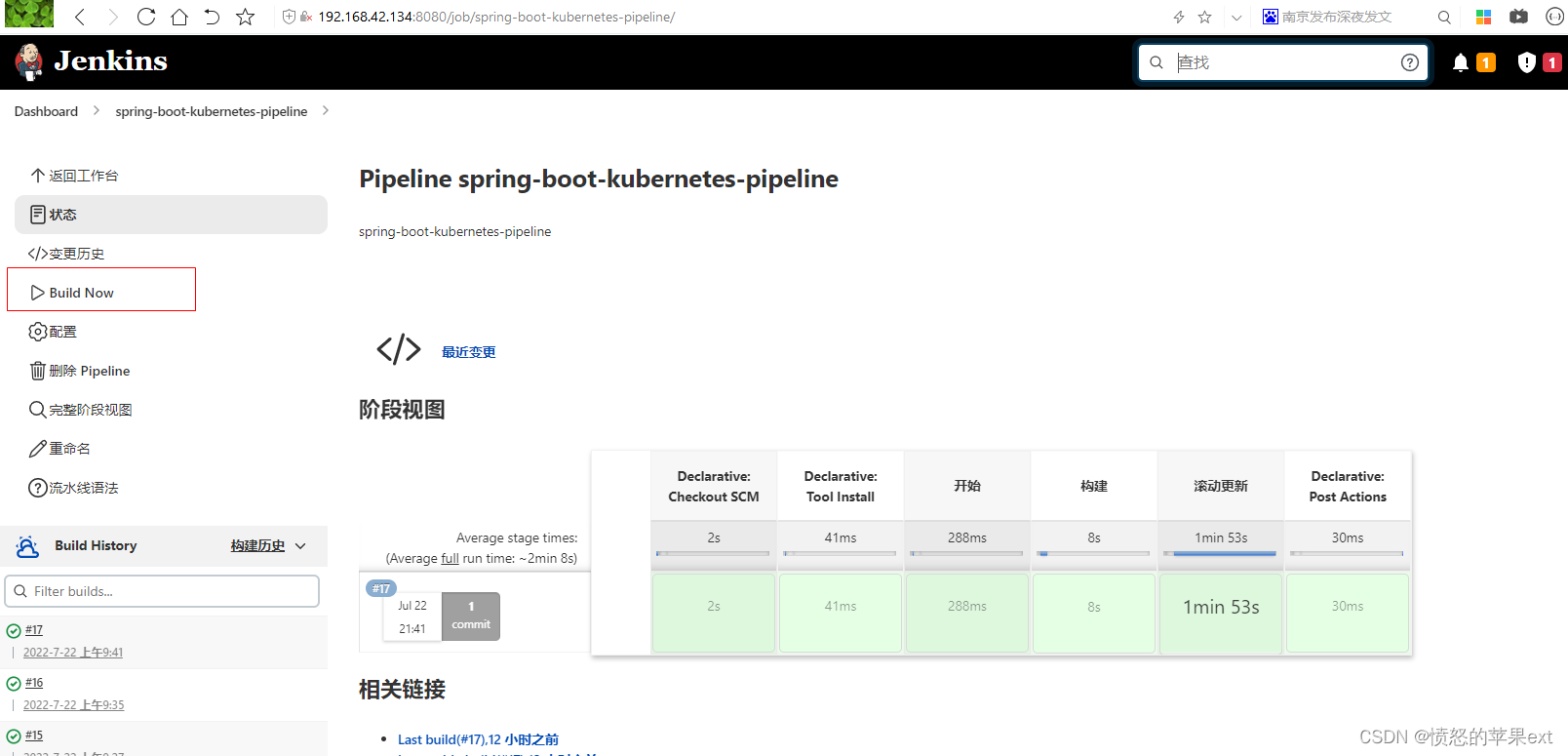Screen dimensions: 1568x756
Task: Open Last build(#17) permalink
Action: click(x=478, y=739)
